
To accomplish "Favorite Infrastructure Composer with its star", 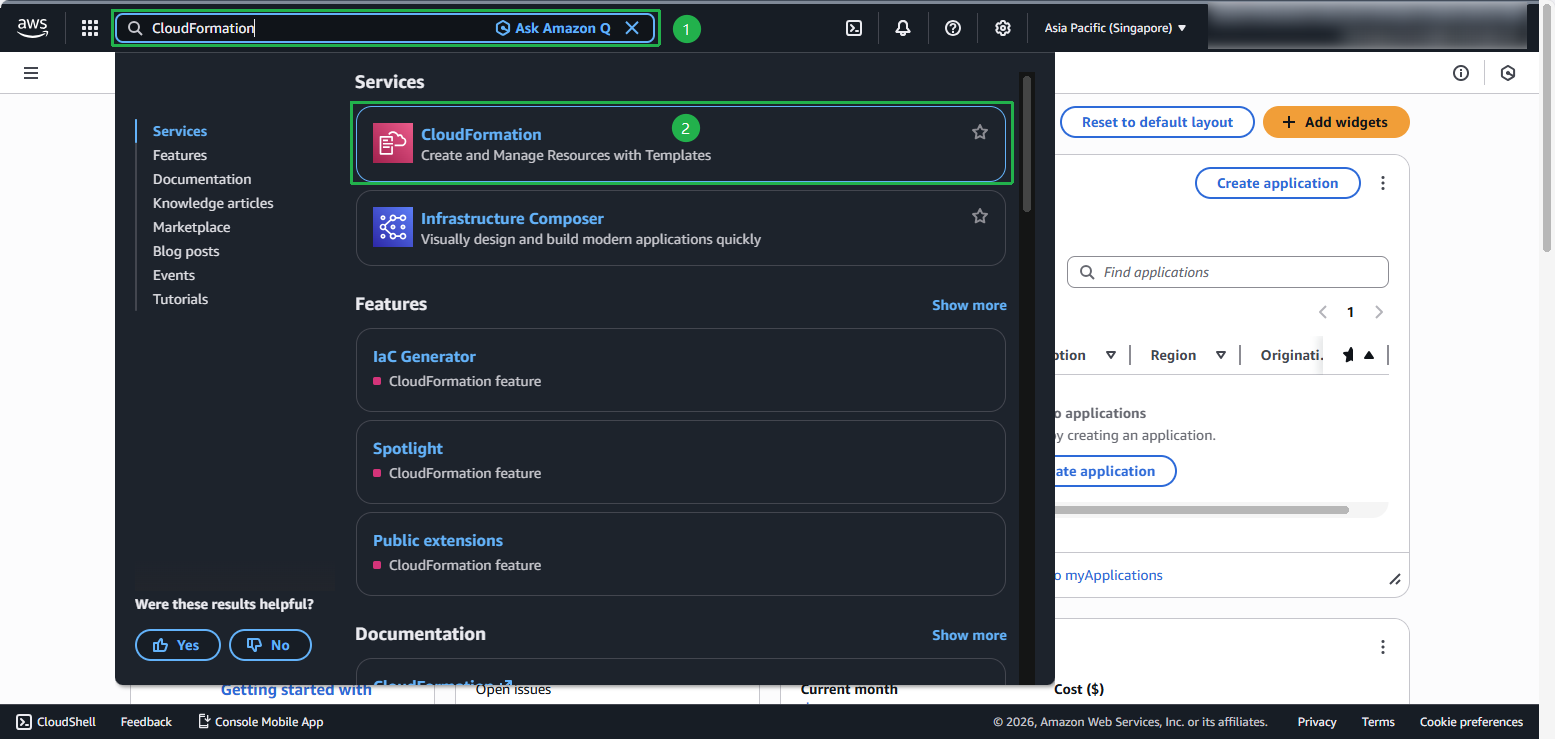I will click(979, 215).
